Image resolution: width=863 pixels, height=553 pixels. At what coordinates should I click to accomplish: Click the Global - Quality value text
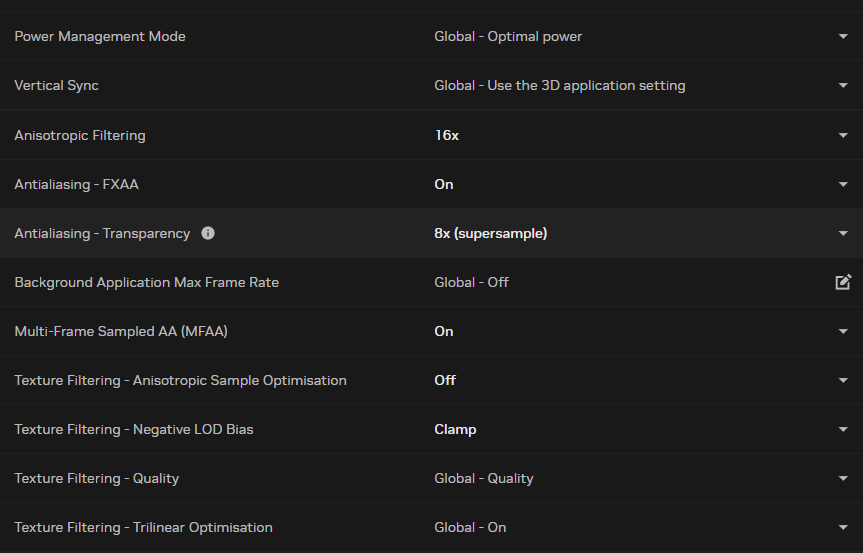tap(483, 478)
